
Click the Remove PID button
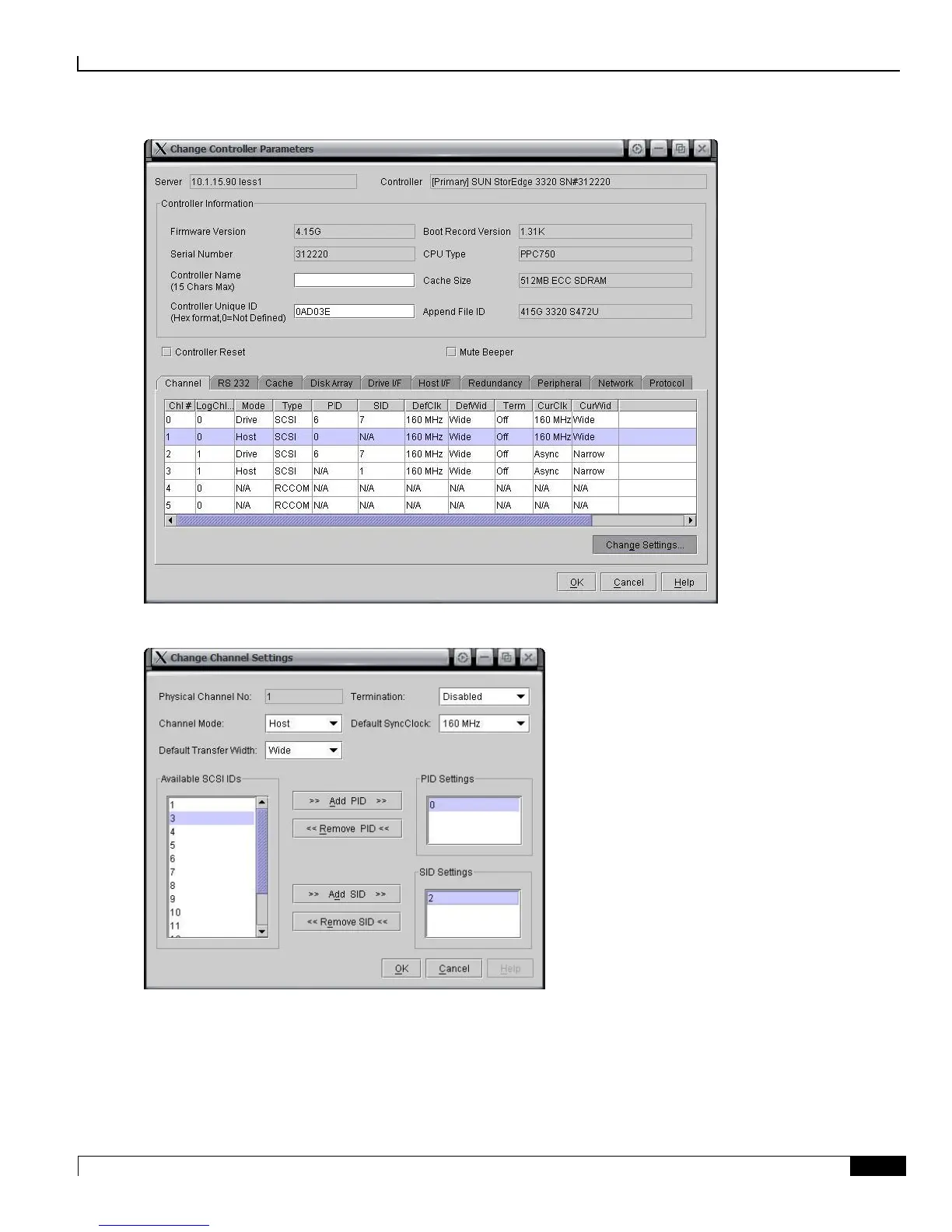pyautogui.click(x=347, y=829)
